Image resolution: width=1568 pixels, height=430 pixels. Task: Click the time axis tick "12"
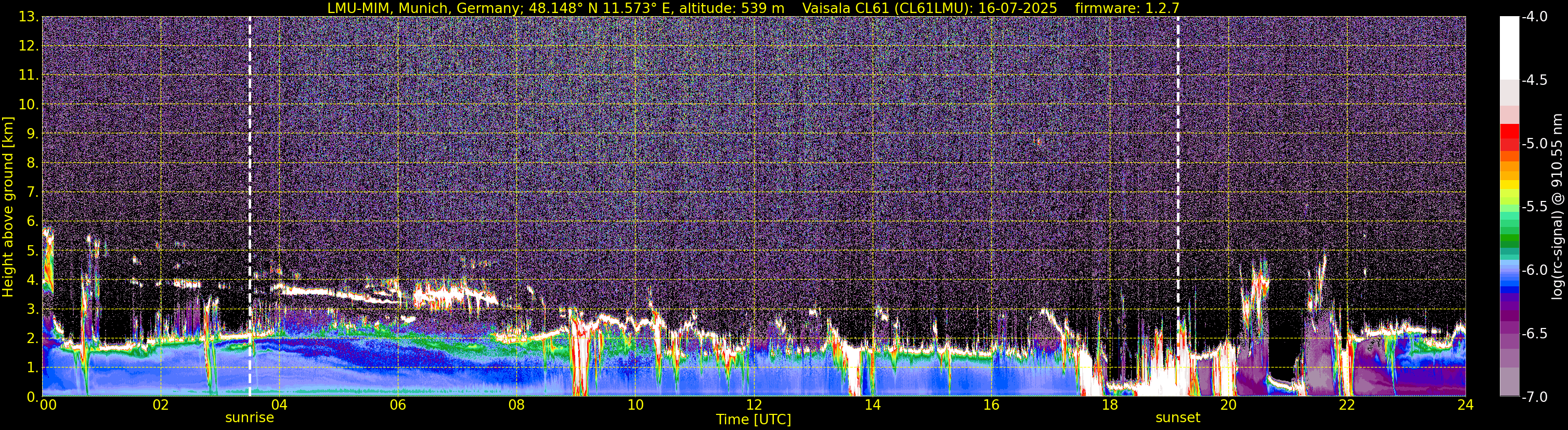coord(754,405)
